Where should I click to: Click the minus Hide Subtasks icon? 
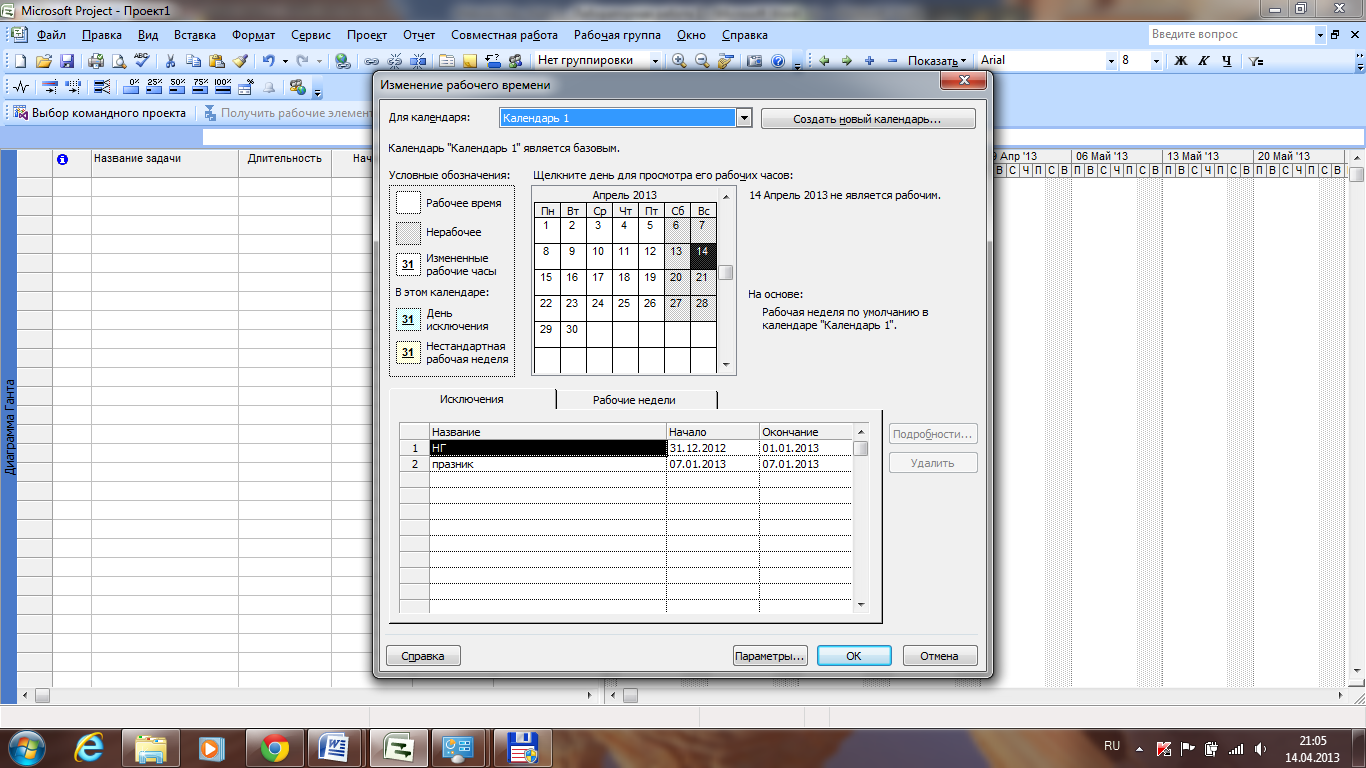point(893,61)
